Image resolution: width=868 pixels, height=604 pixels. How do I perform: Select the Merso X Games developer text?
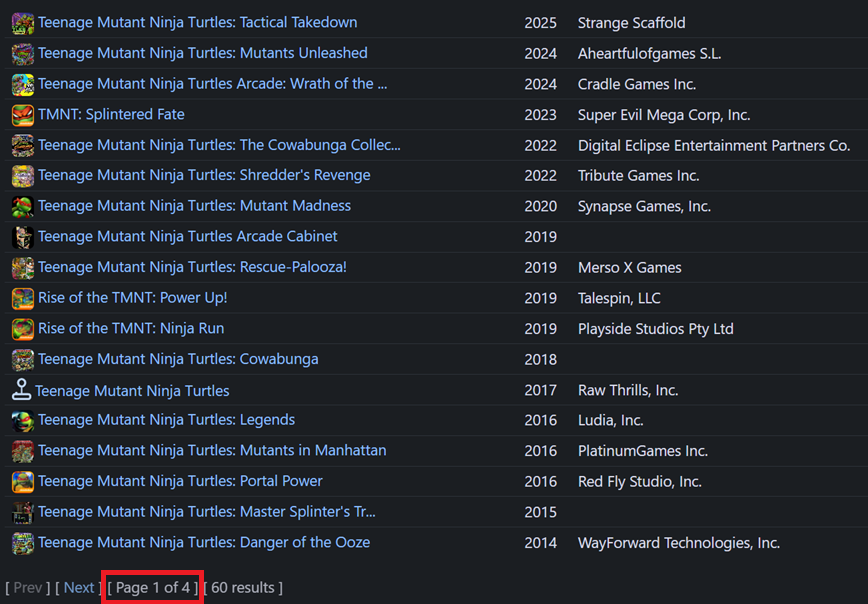coord(630,268)
